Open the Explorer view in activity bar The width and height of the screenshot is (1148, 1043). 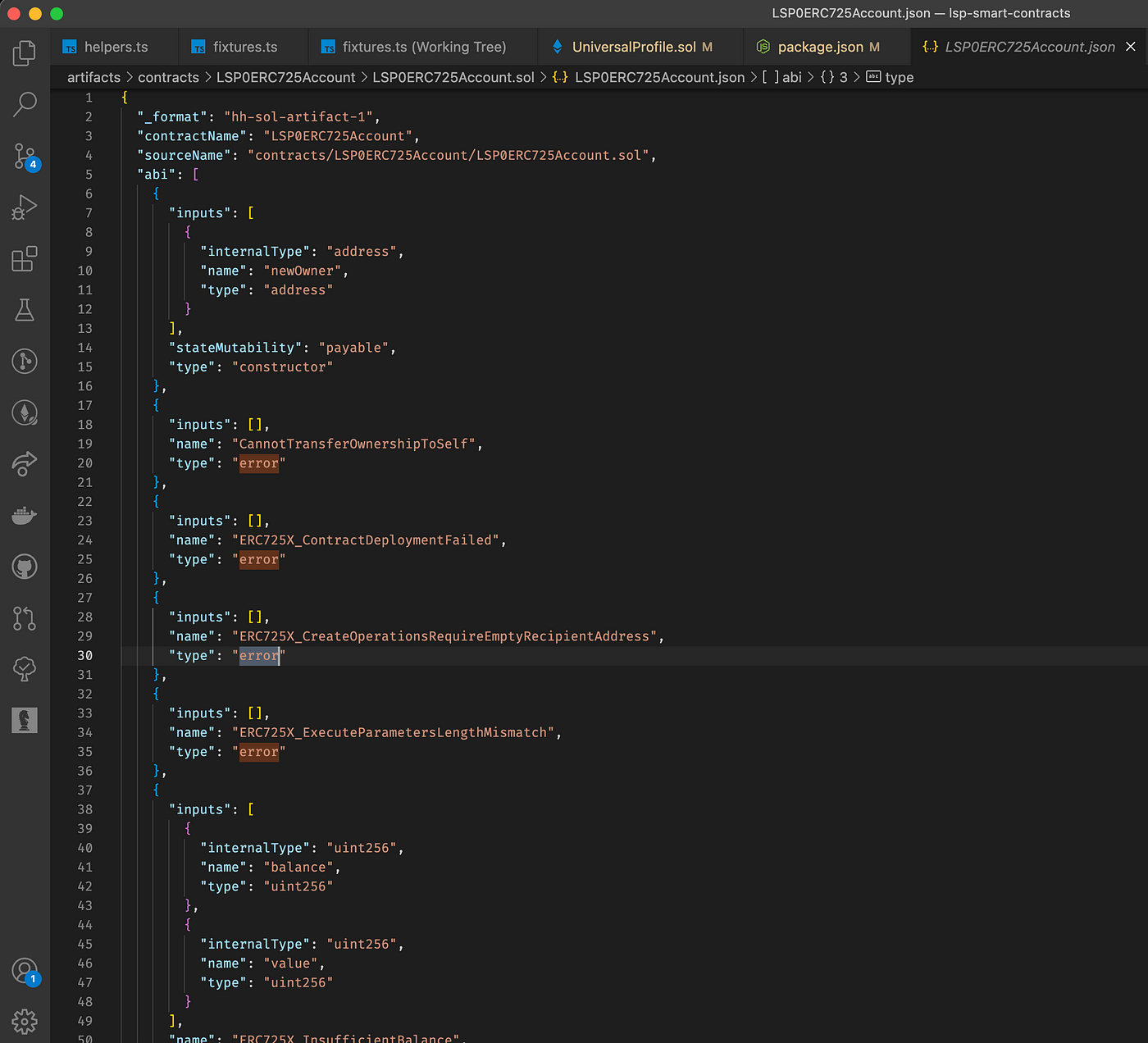(25, 53)
